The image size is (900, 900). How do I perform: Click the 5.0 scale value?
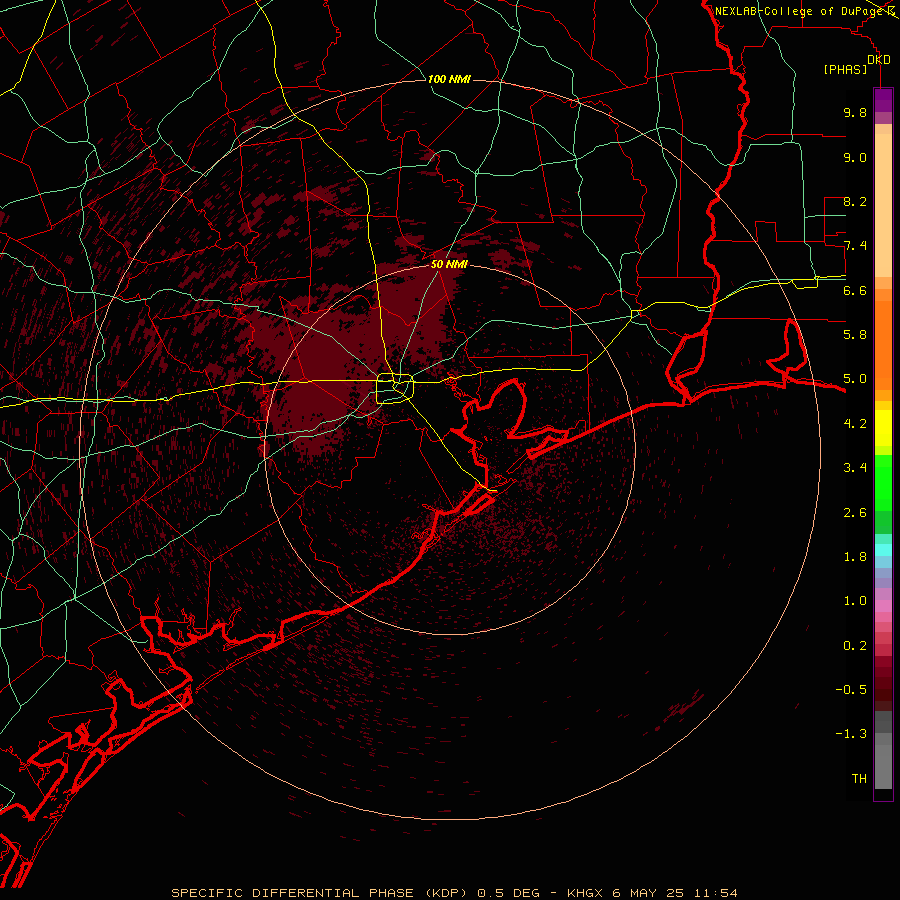pyautogui.click(x=855, y=379)
